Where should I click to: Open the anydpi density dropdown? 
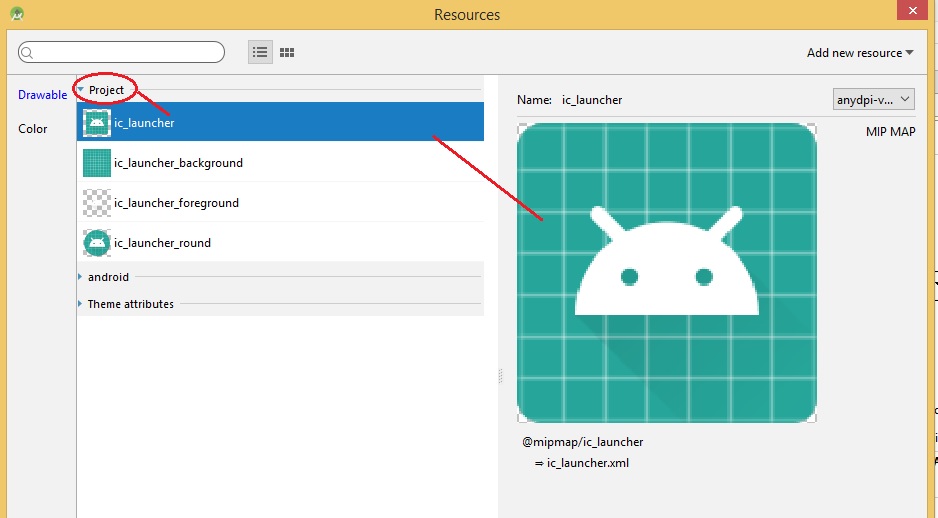click(x=873, y=99)
